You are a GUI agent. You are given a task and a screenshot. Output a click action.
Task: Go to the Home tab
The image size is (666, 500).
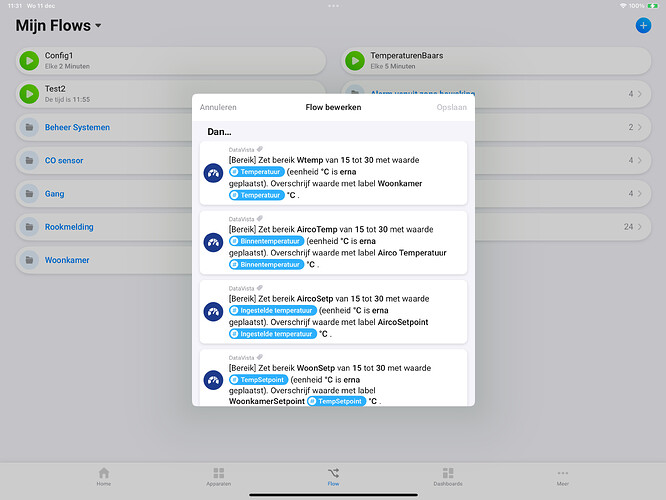[x=104, y=477]
